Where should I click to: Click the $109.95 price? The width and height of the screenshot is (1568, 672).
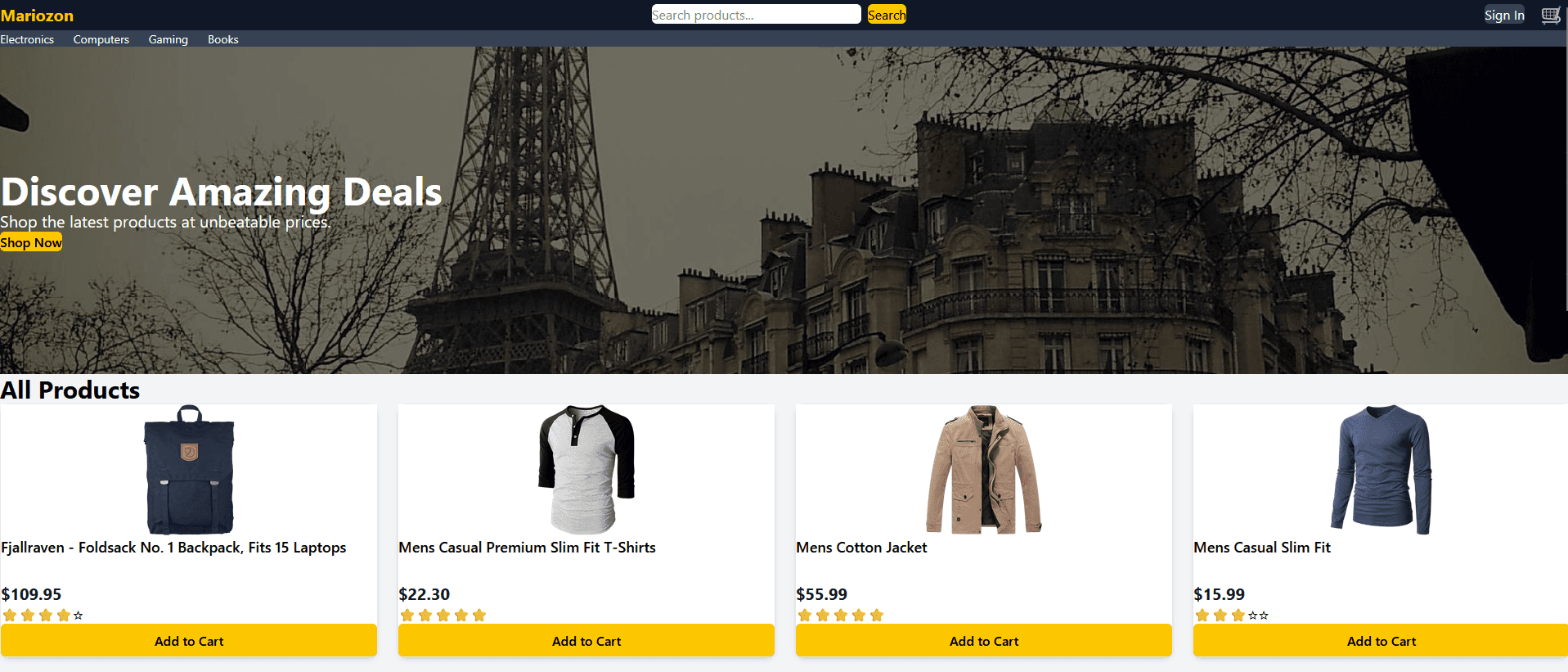click(x=31, y=594)
